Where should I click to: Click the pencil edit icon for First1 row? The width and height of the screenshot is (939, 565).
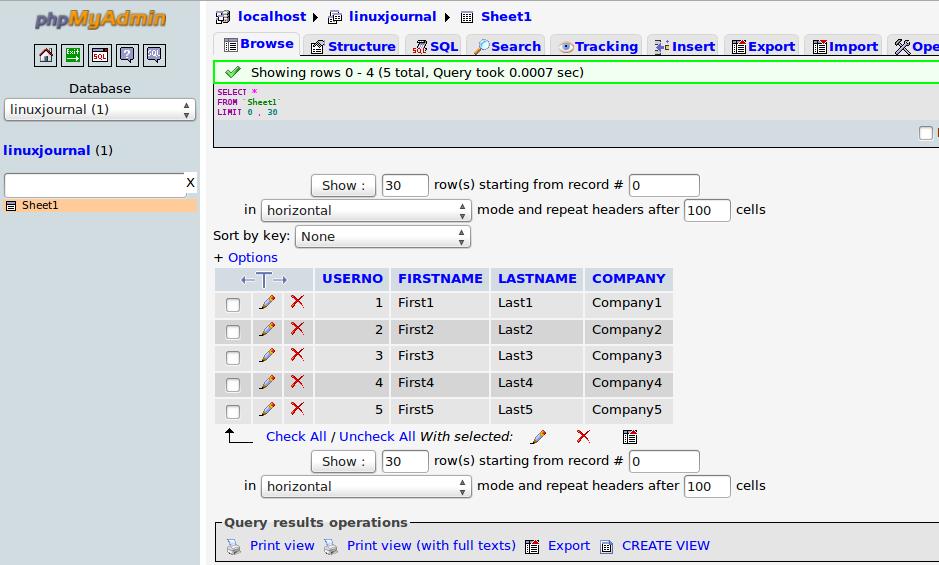[267, 302]
